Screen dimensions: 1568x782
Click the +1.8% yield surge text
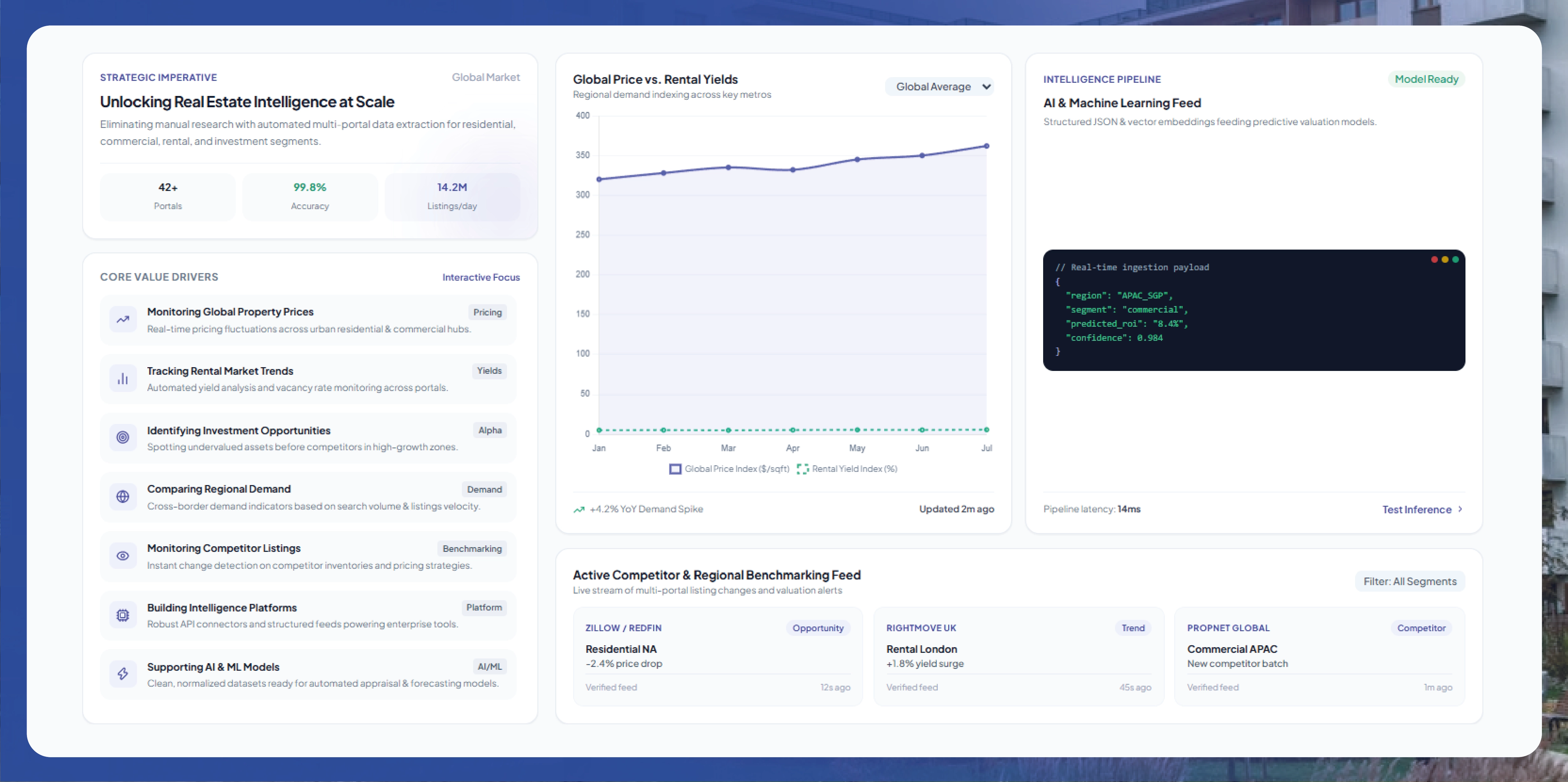click(x=925, y=664)
